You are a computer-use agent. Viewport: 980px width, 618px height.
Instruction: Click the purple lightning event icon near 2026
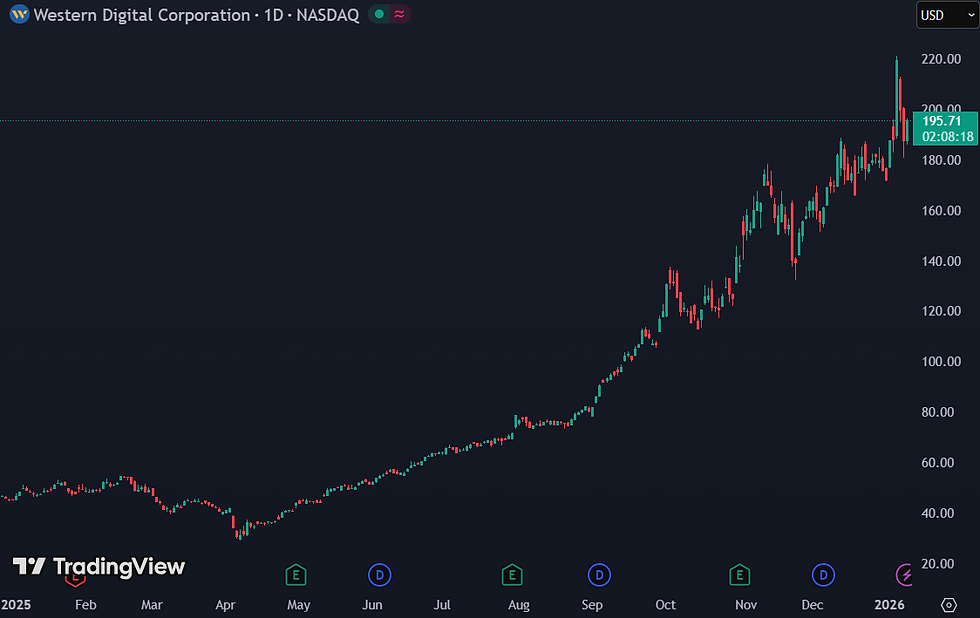(x=904, y=575)
